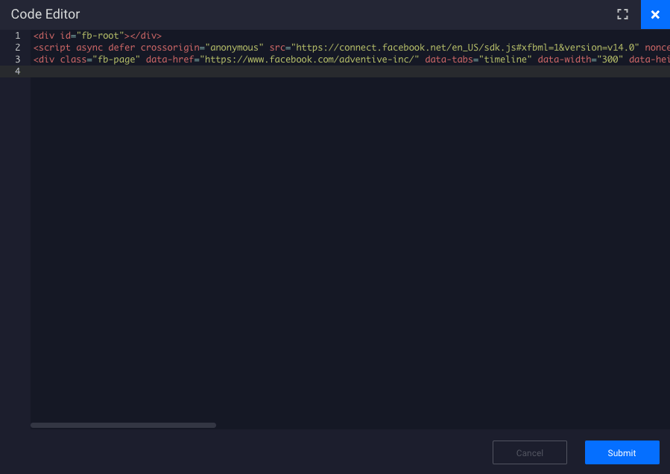
Task: Cancel the code editor changes
Action: pos(529,452)
